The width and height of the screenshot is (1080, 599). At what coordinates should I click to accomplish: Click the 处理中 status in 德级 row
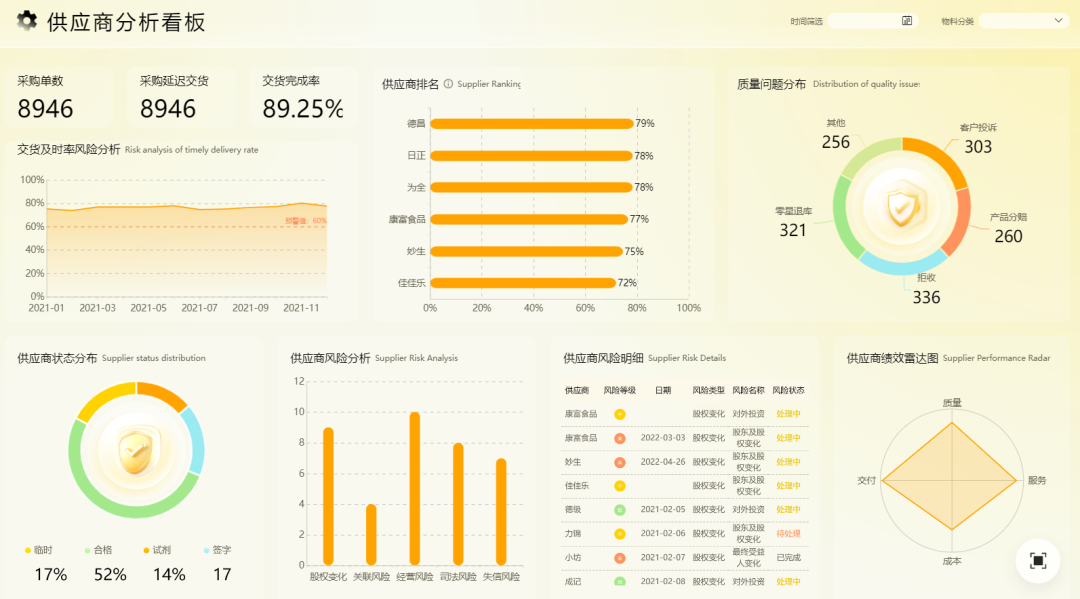pos(788,509)
